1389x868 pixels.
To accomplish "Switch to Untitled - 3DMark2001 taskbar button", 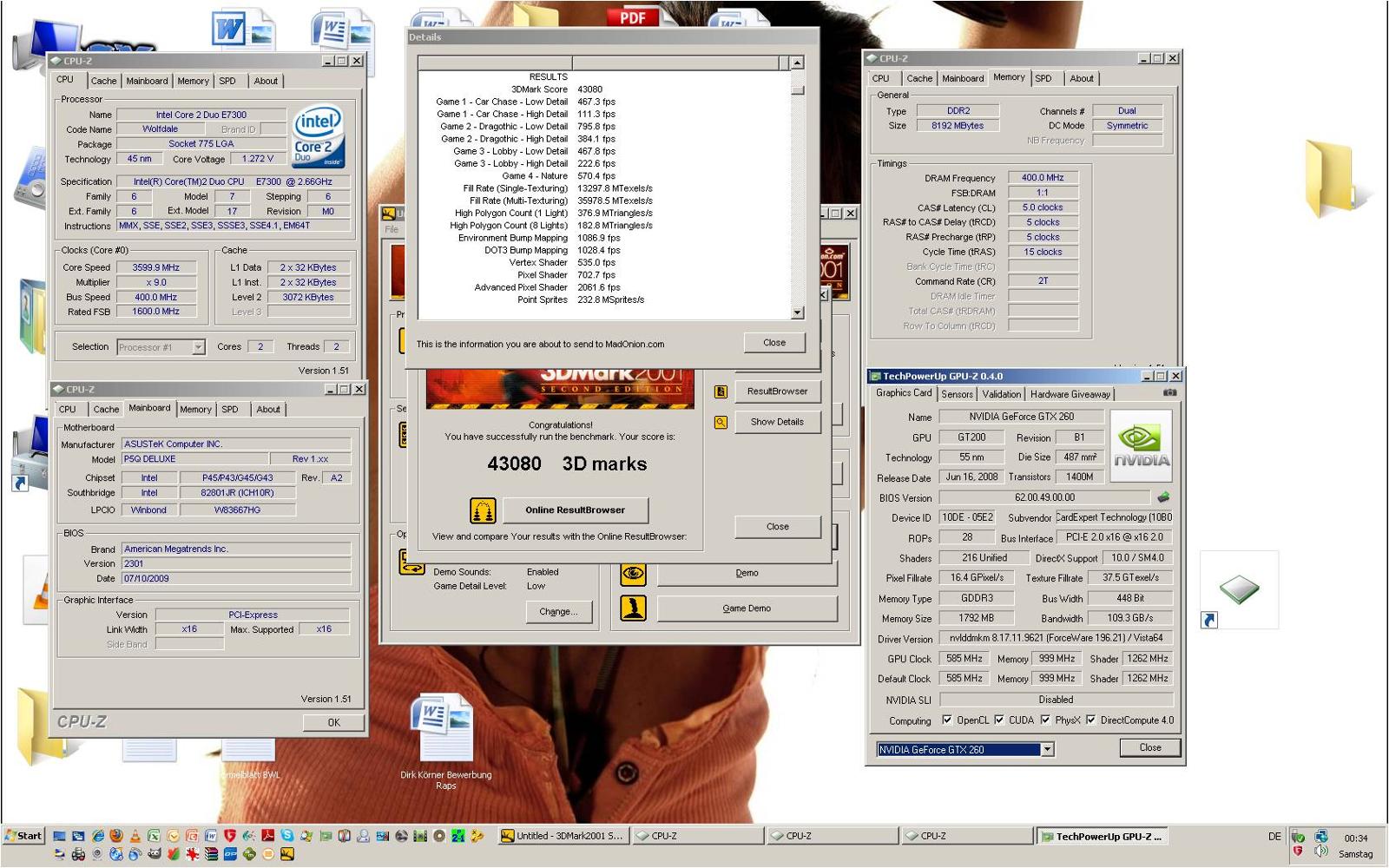I will pos(563,836).
